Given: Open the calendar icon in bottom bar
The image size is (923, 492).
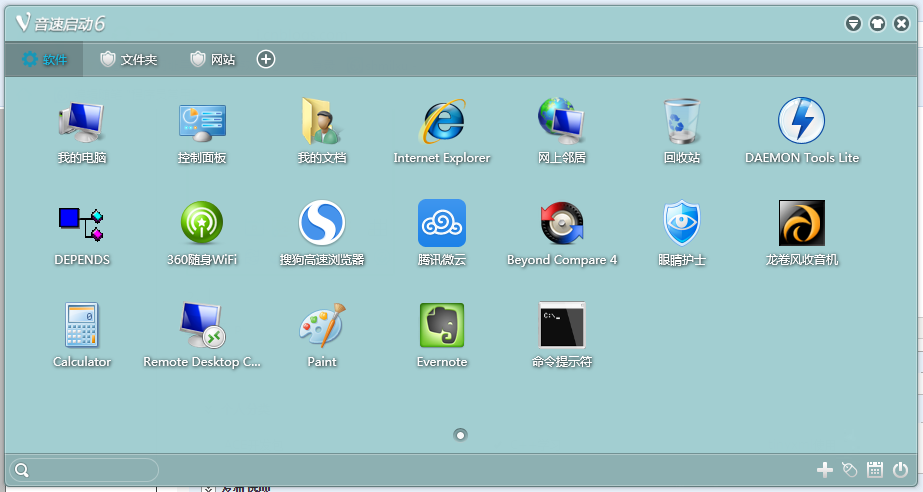Looking at the screenshot, I should pos(875,470).
